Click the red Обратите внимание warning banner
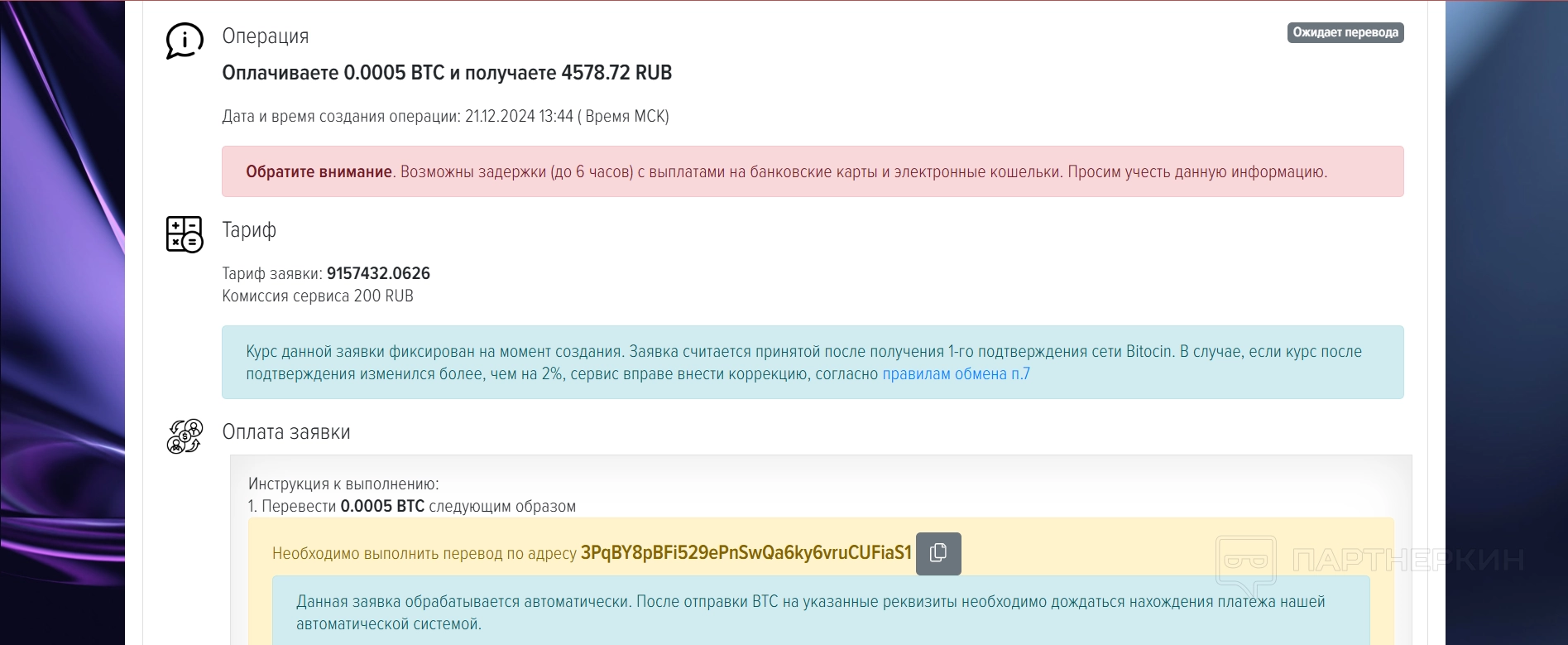This screenshot has height=645, width=1568. [x=811, y=172]
